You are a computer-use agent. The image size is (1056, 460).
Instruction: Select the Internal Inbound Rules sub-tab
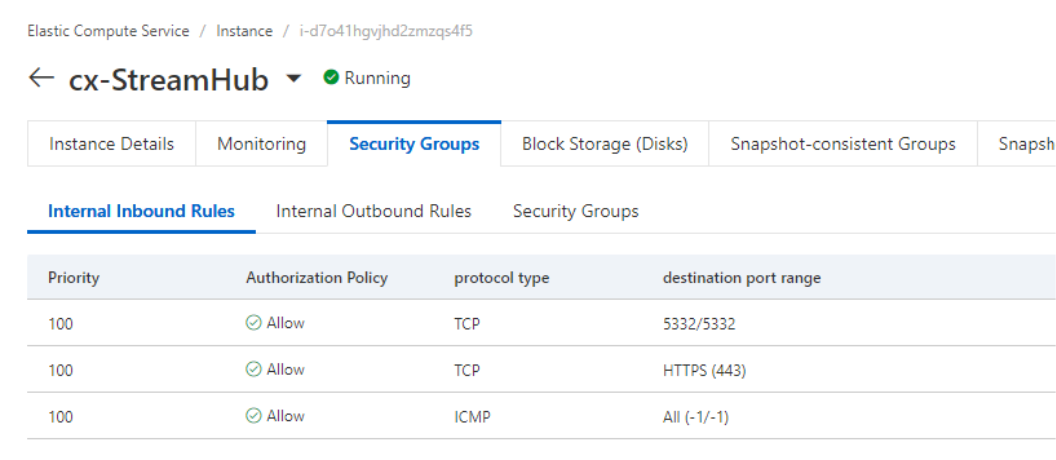[141, 211]
